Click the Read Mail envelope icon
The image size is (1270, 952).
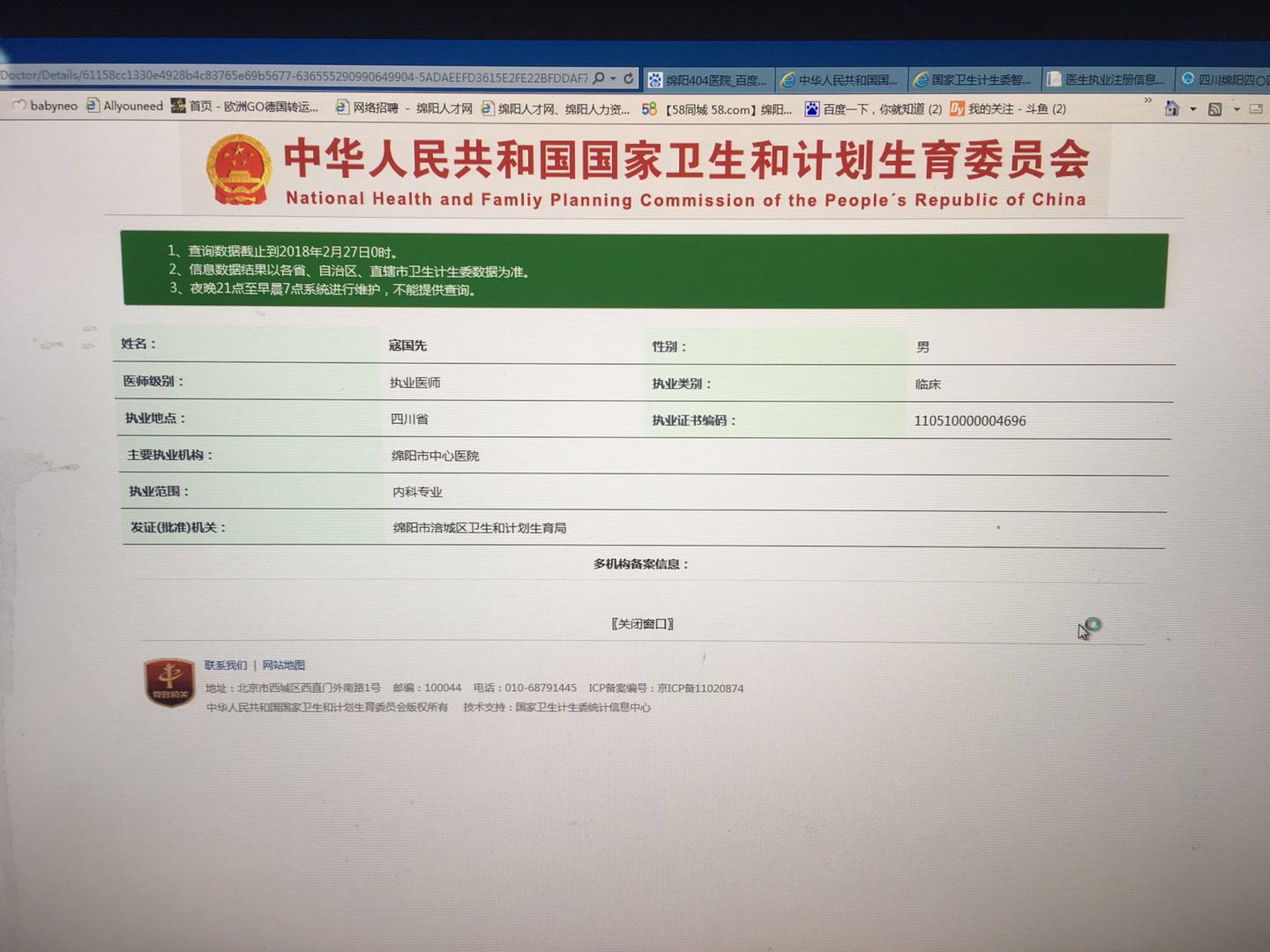click(1256, 109)
